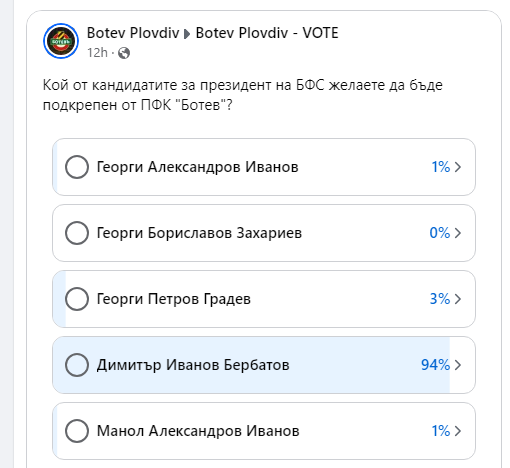Image resolution: width=510 pixels, height=468 pixels.
Task: Select the Георги Петров Градев radio option
Action: coord(77,299)
